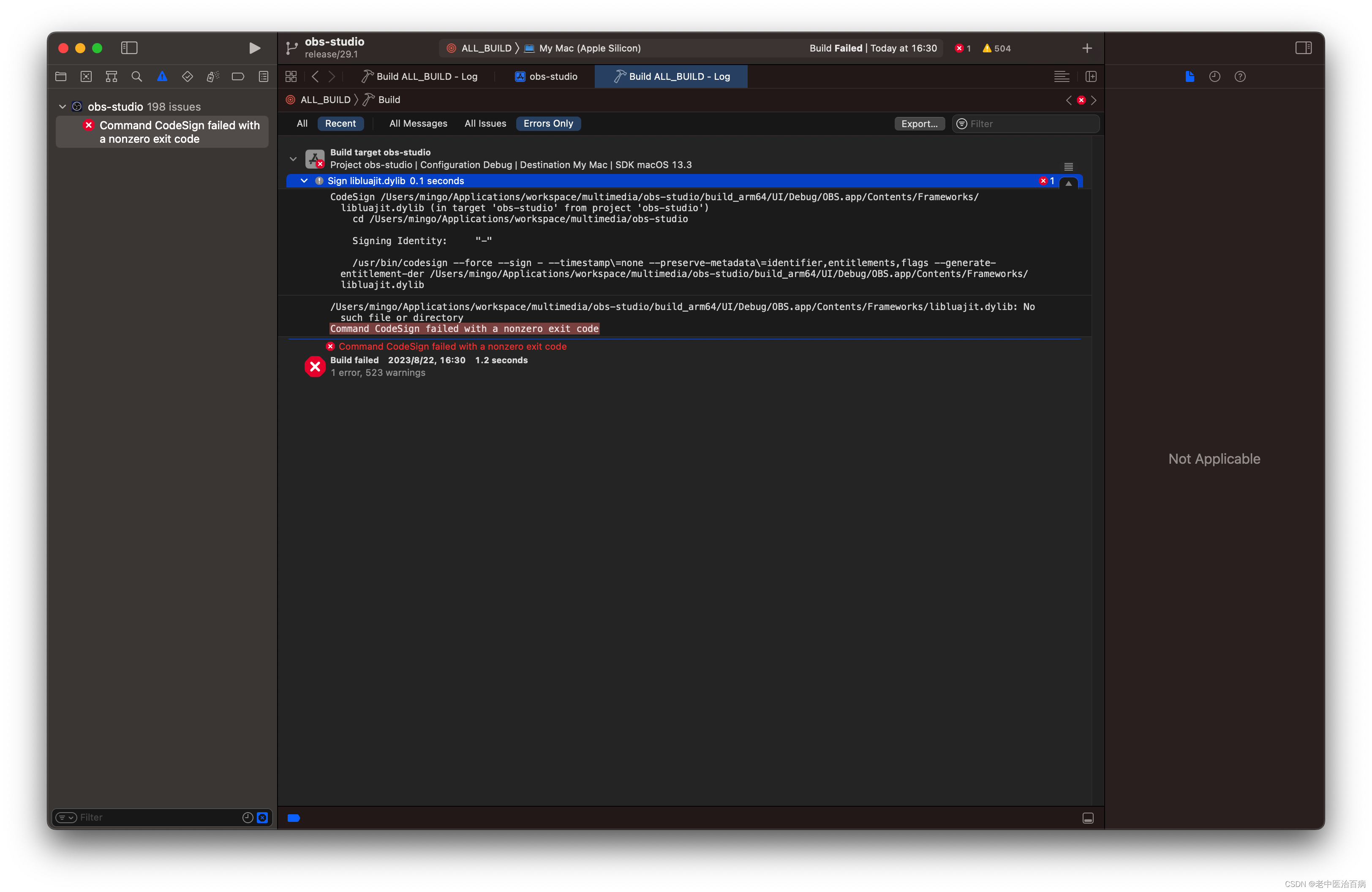This screenshot has width=1372, height=892.
Task: Click the plus Library button
Action: 1087,49
